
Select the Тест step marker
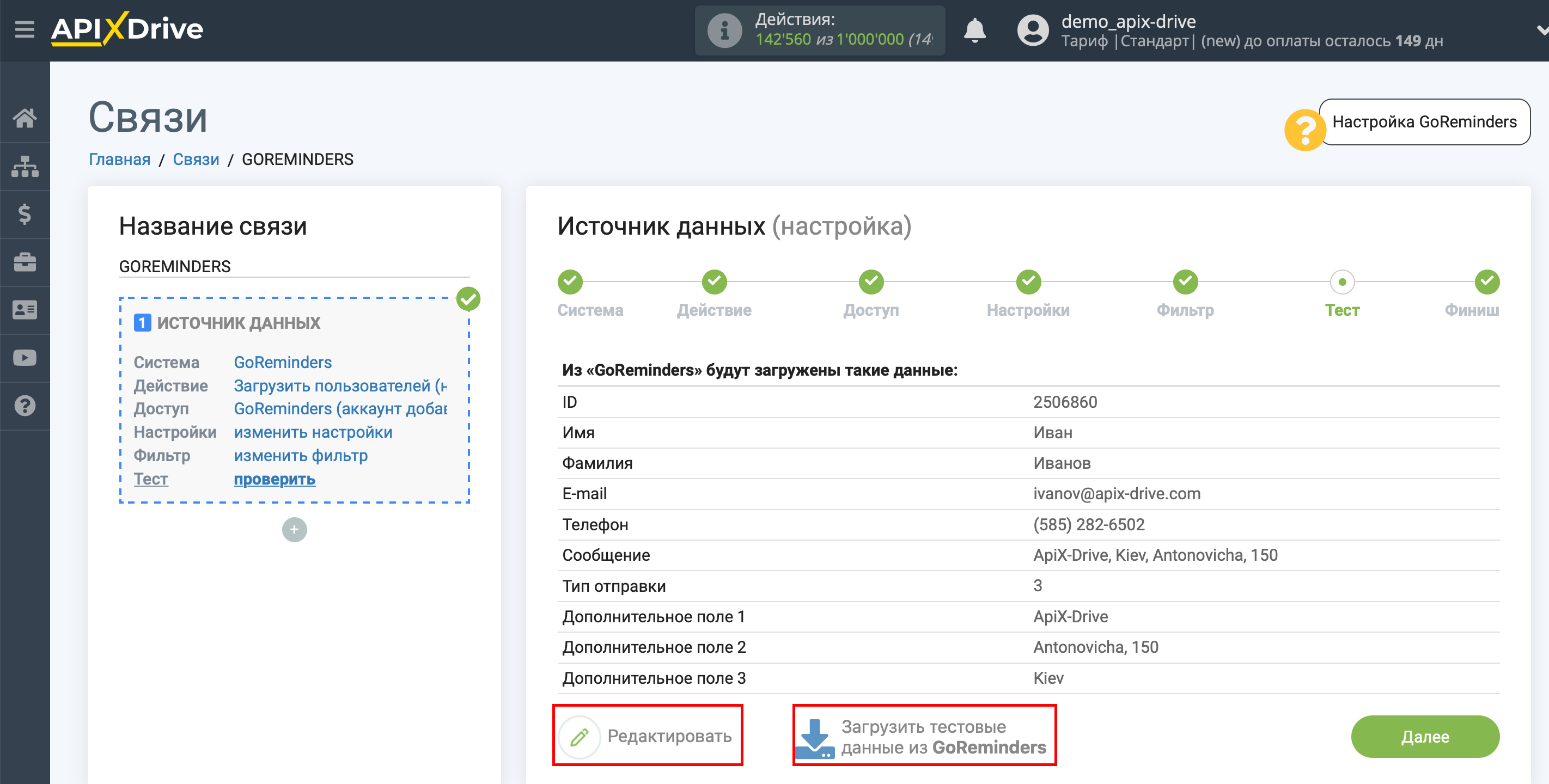[1342, 282]
